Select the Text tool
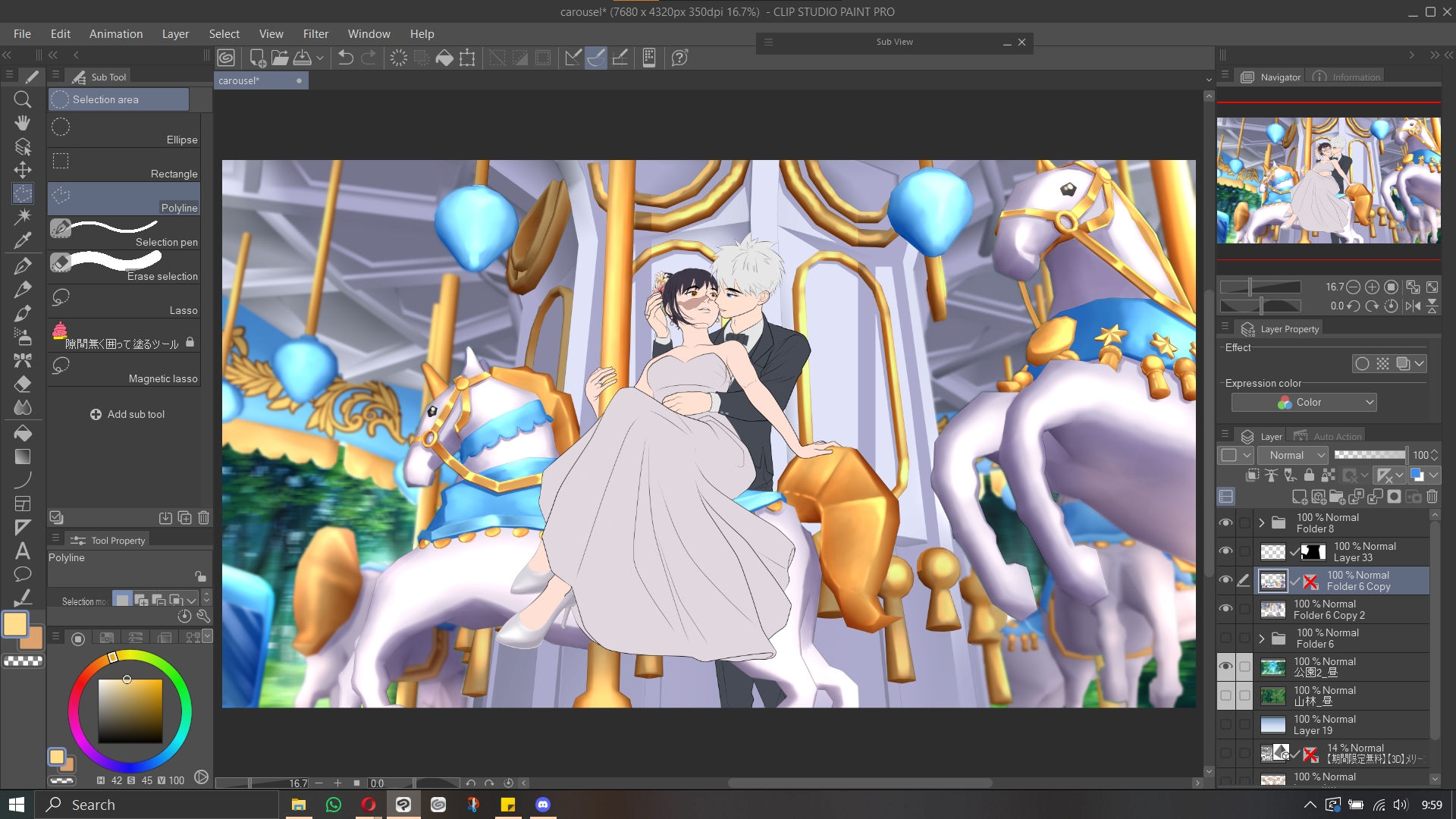The width and height of the screenshot is (1456, 819). (23, 551)
